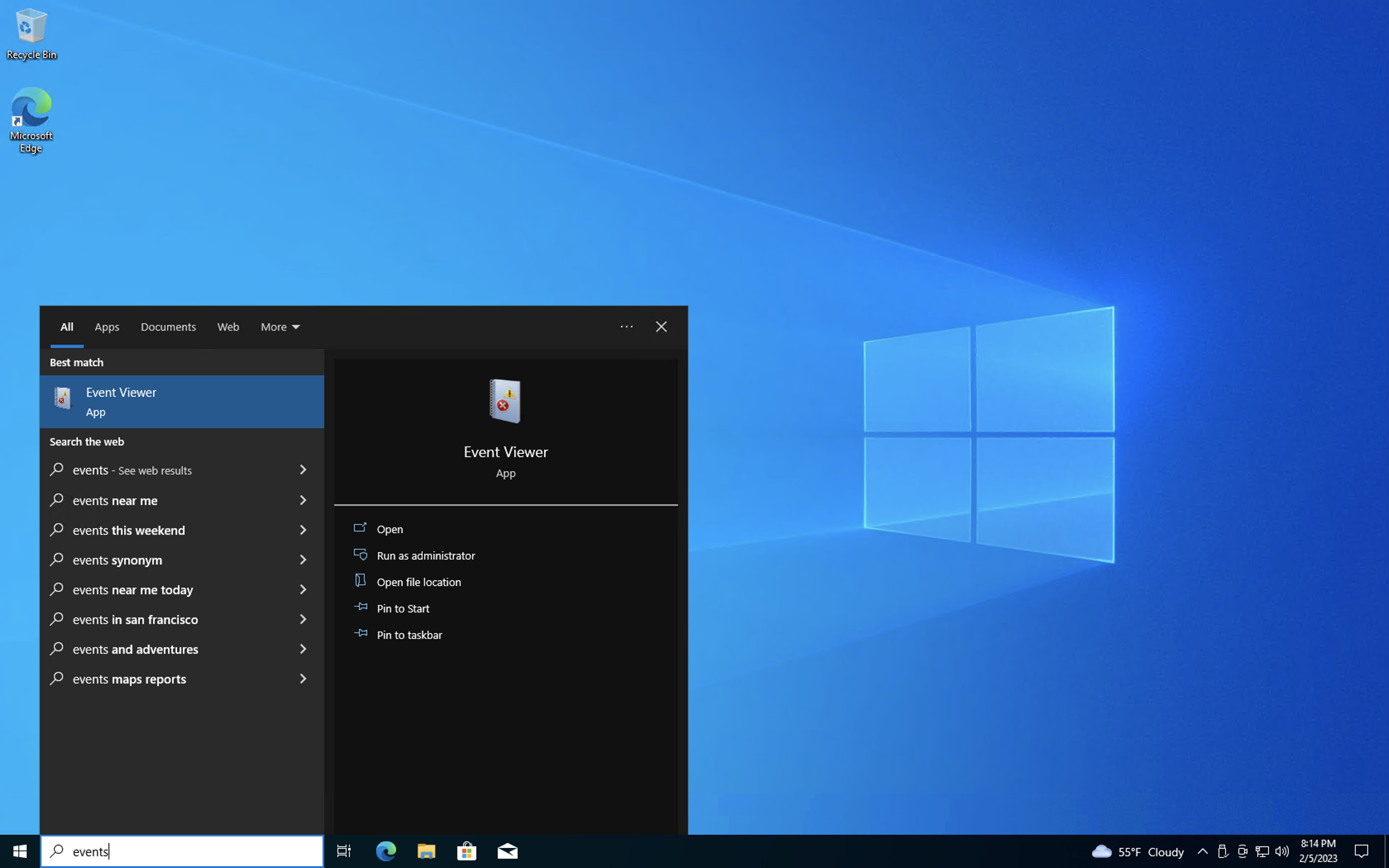Switch to the All search tab

[x=67, y=327]
